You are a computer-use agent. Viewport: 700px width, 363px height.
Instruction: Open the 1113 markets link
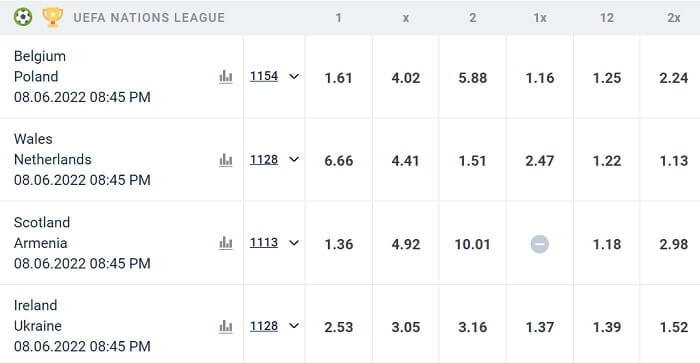(x=264, y=243)
